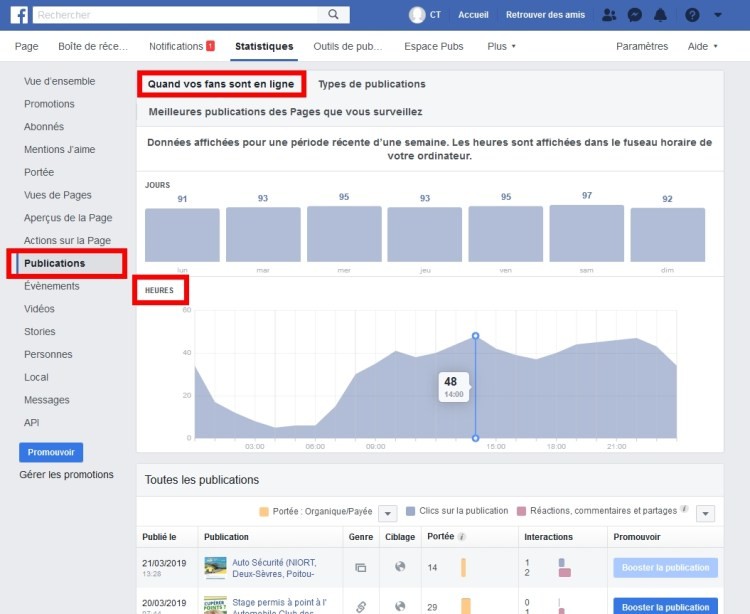Open the CT profile avatar

tap(417, 15)
